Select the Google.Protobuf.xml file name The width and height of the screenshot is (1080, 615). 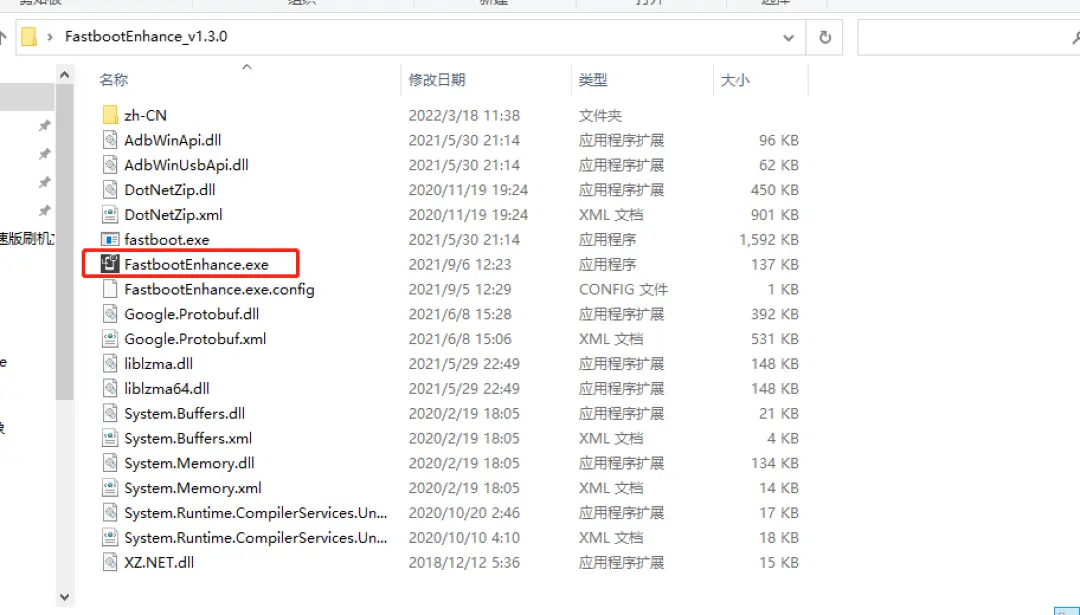(195, 338)
